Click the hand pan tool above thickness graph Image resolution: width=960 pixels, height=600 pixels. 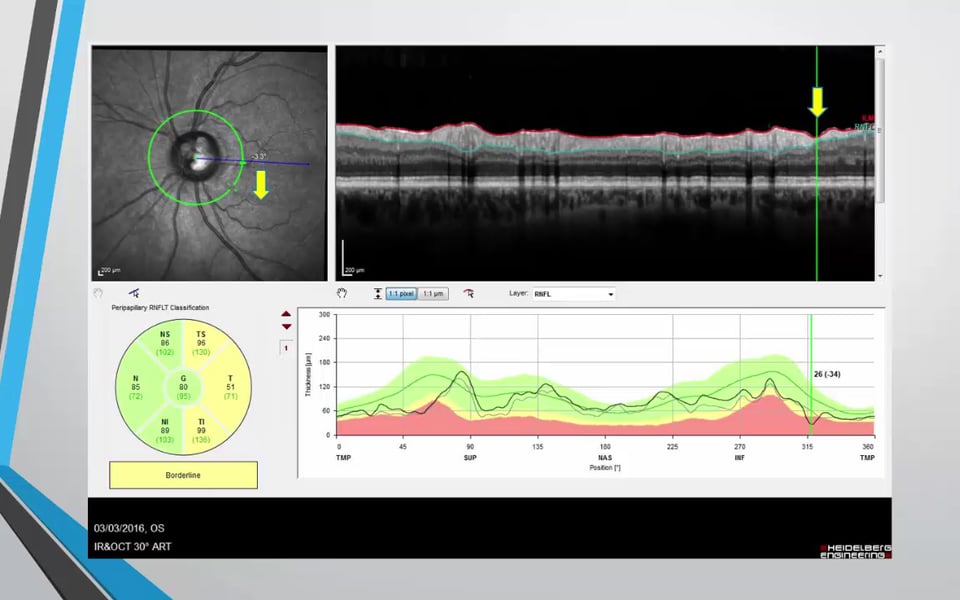tap(342, 294)
